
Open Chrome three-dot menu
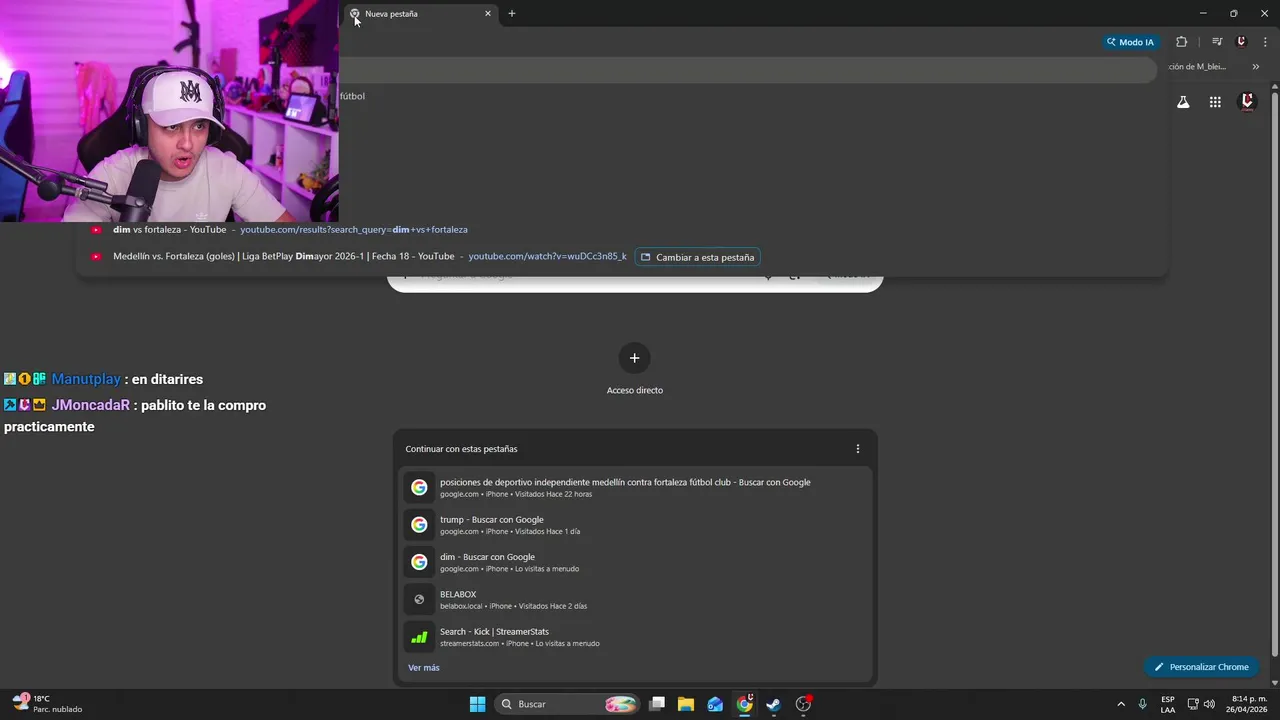[x=1265, y=42]
